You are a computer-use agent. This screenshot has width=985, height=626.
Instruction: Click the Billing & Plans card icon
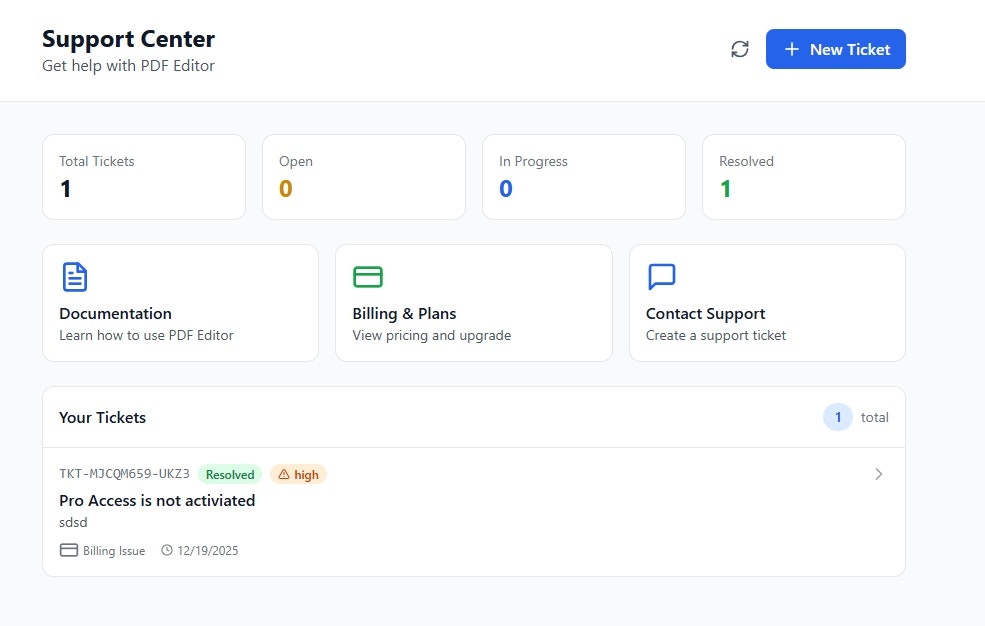point(367,277)
